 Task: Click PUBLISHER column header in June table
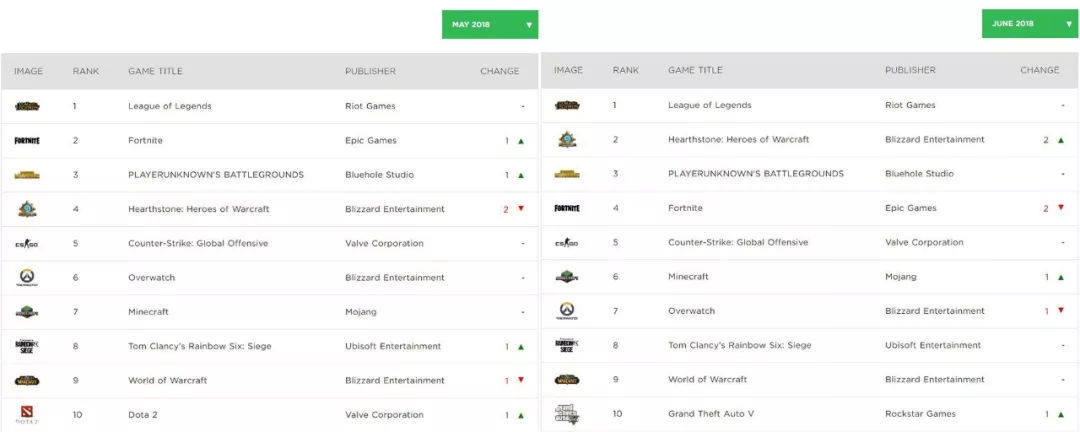[911, 70]
